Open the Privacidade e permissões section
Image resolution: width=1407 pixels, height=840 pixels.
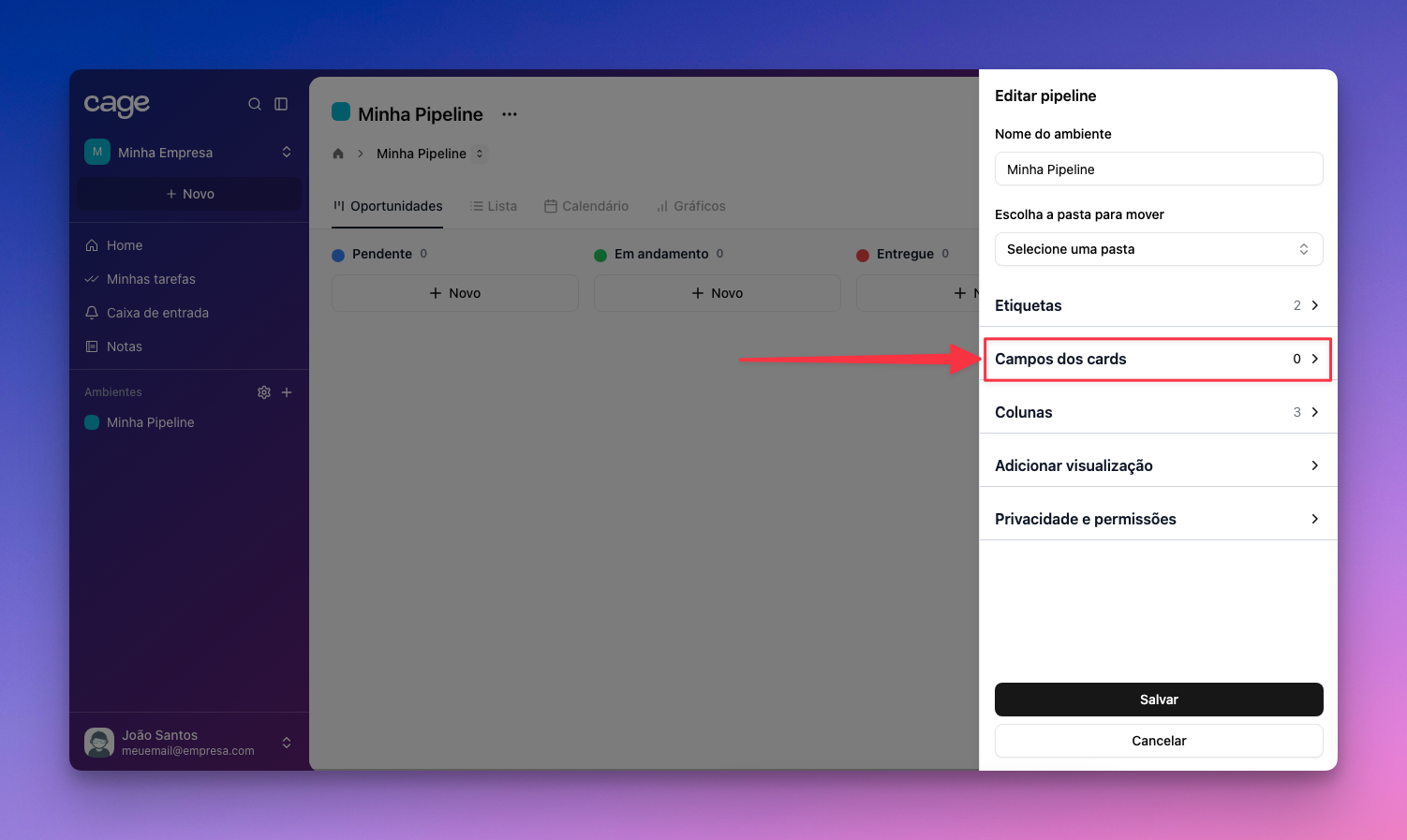click(1157, 519)
